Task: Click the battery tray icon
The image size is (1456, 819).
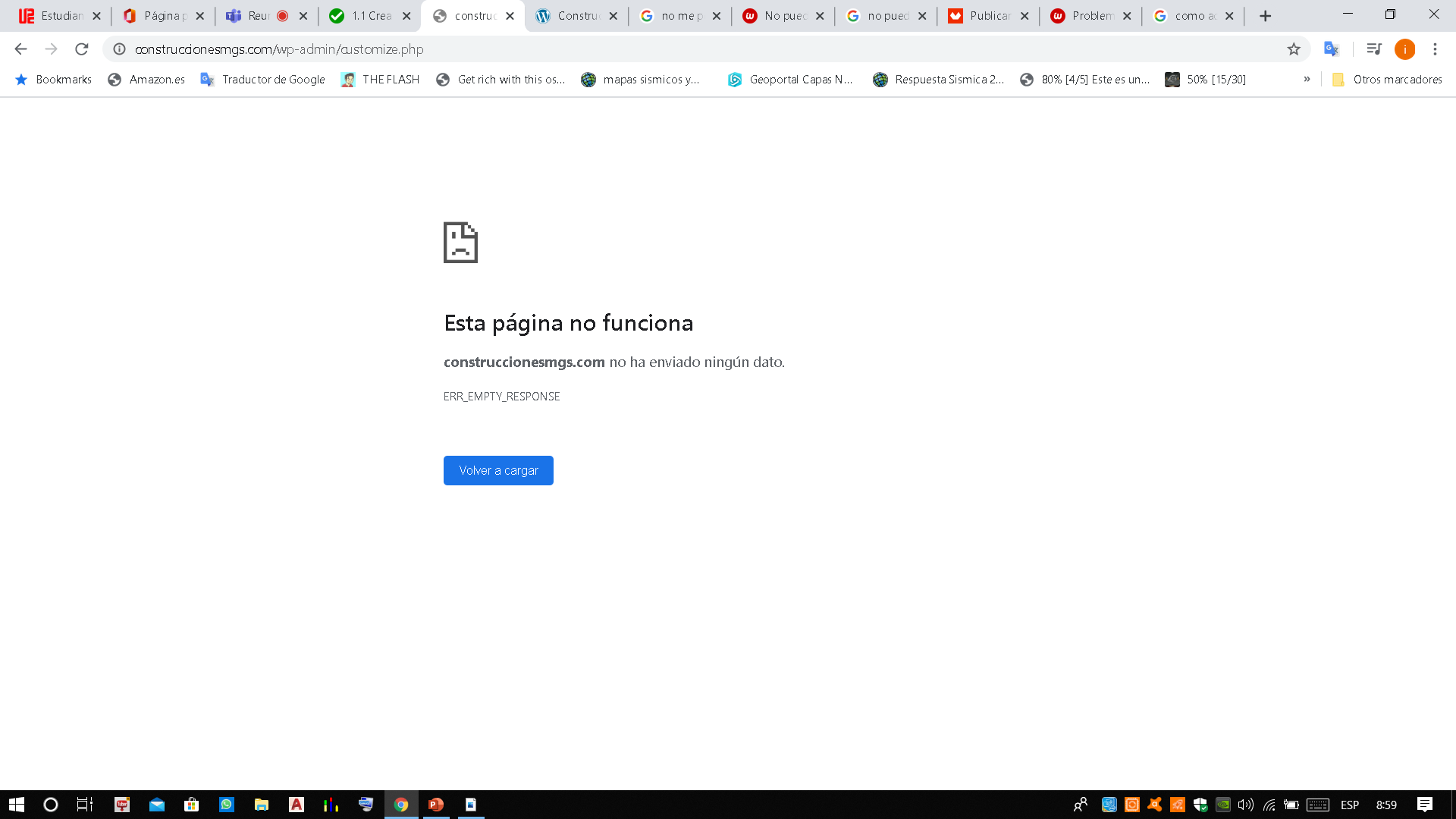Action: pyautogui.click(x=1291, y=805)
